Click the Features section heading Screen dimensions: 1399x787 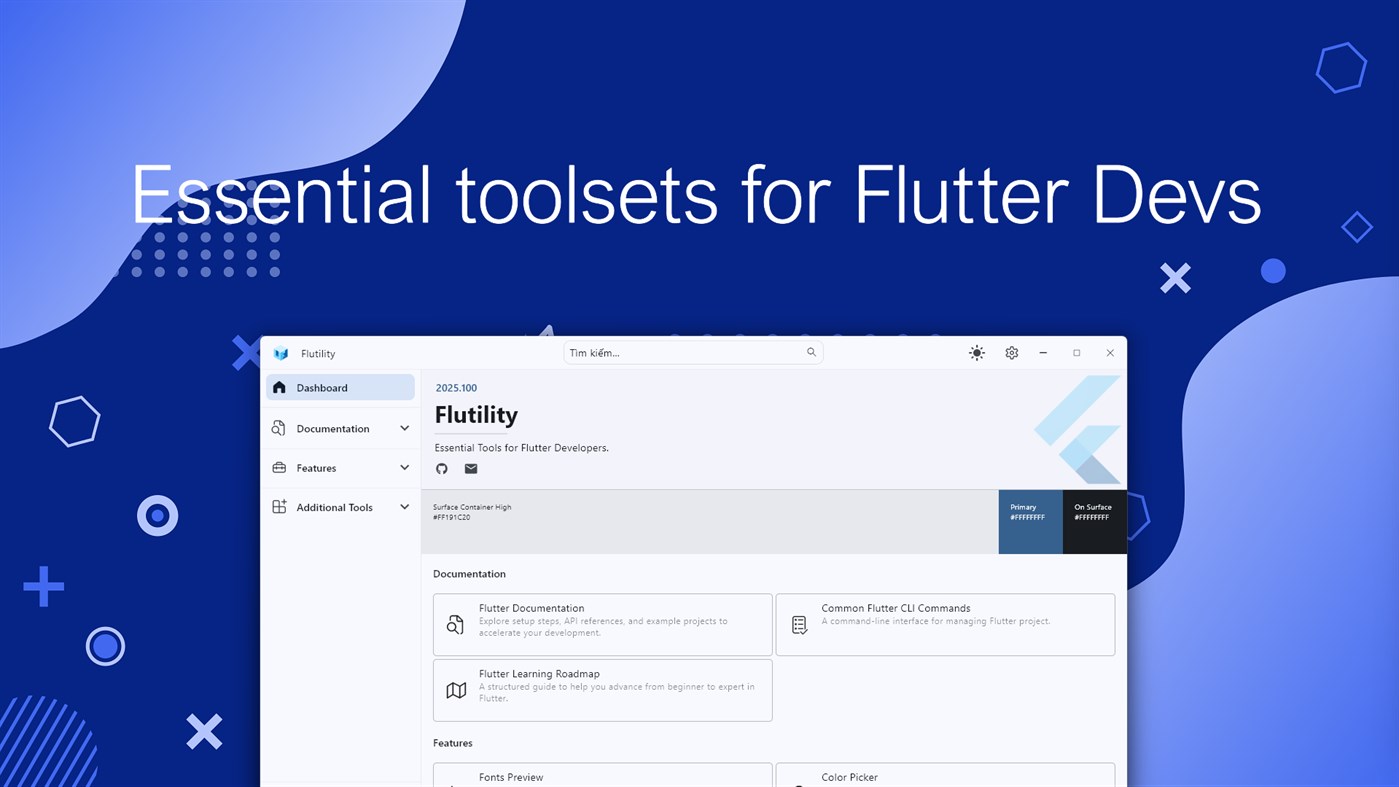452,743
